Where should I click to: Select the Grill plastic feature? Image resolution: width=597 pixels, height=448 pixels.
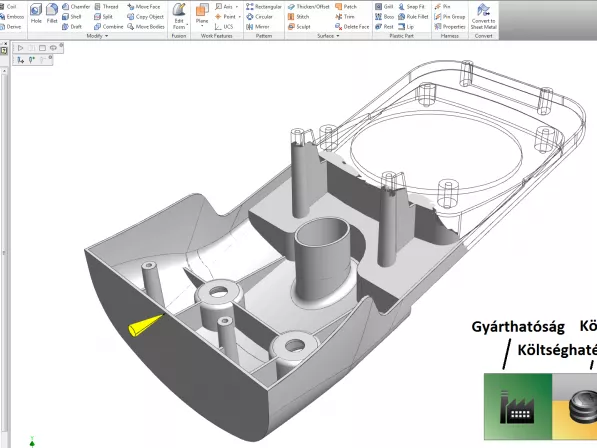(384, 6)
